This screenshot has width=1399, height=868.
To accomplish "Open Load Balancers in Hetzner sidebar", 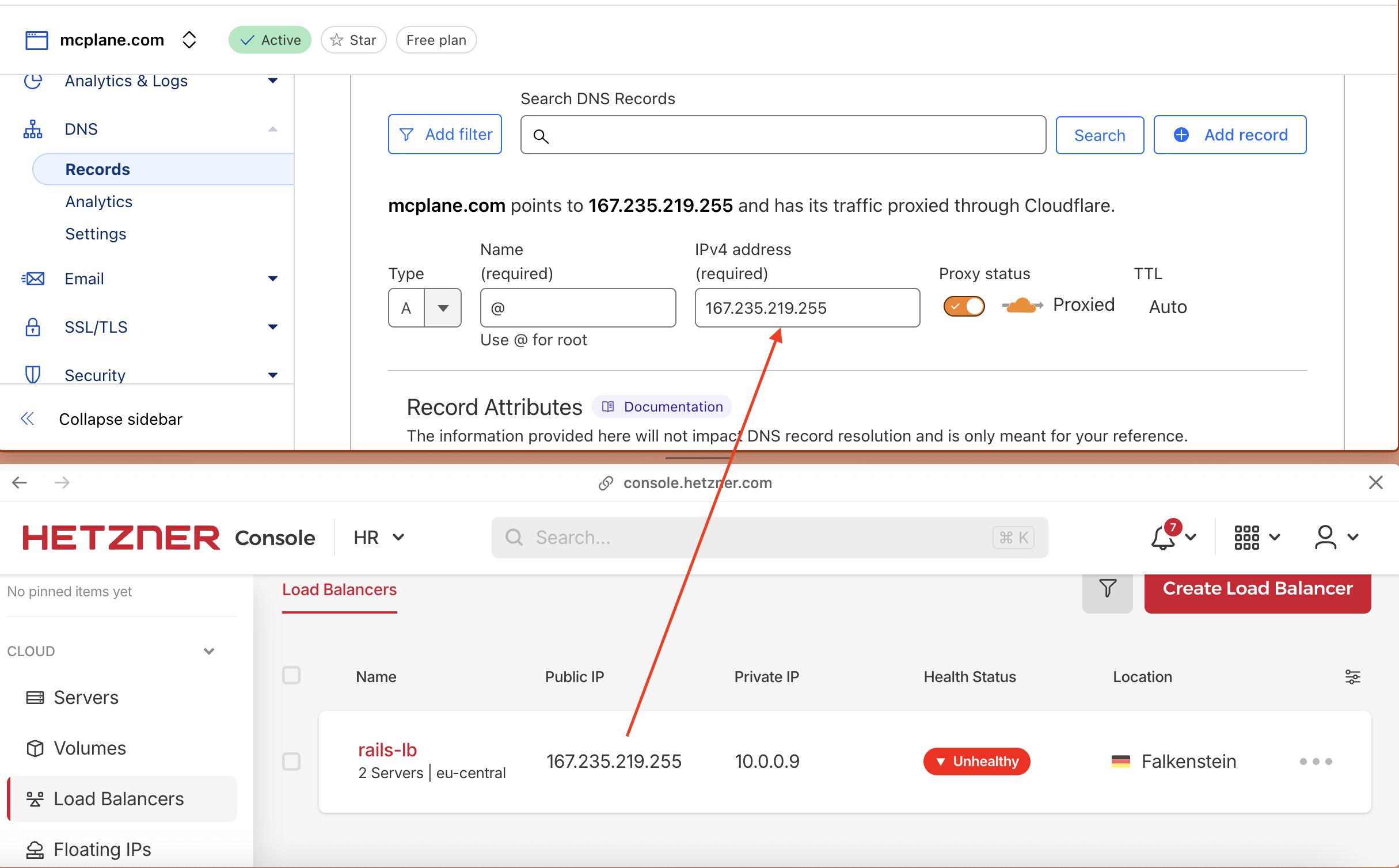I will point(122,799).
